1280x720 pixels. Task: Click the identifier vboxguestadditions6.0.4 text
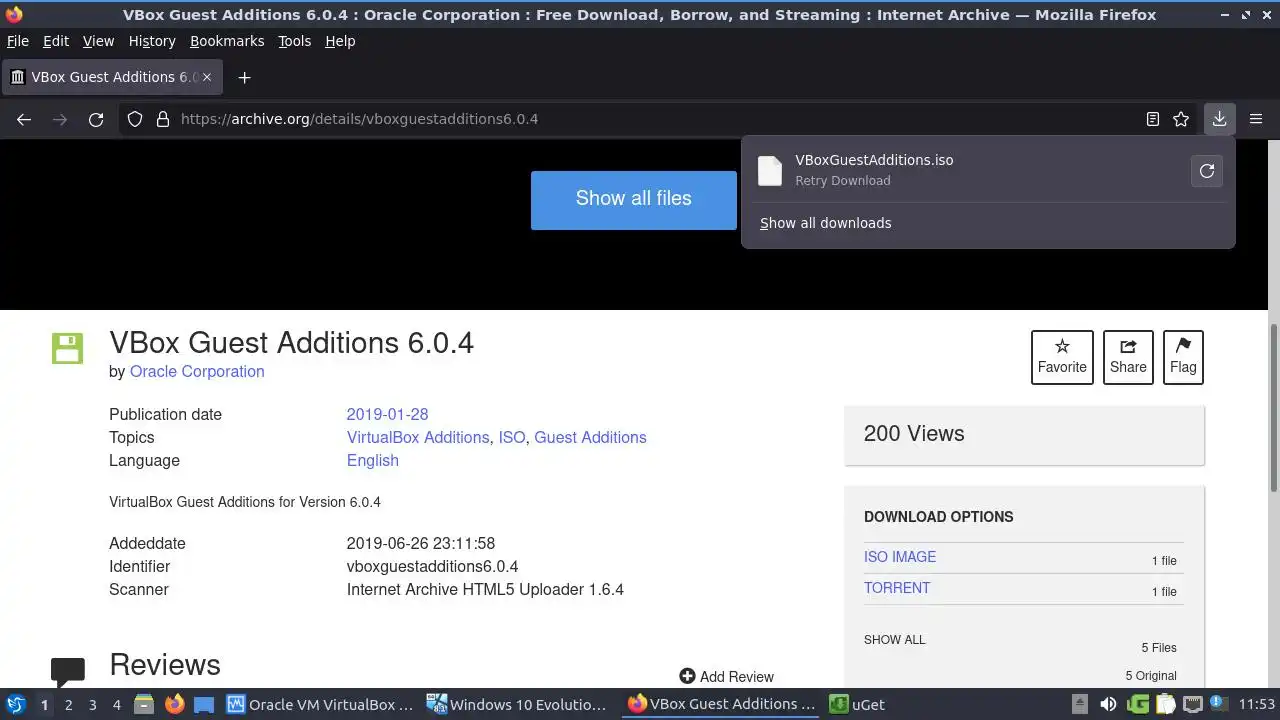(432, 566)
